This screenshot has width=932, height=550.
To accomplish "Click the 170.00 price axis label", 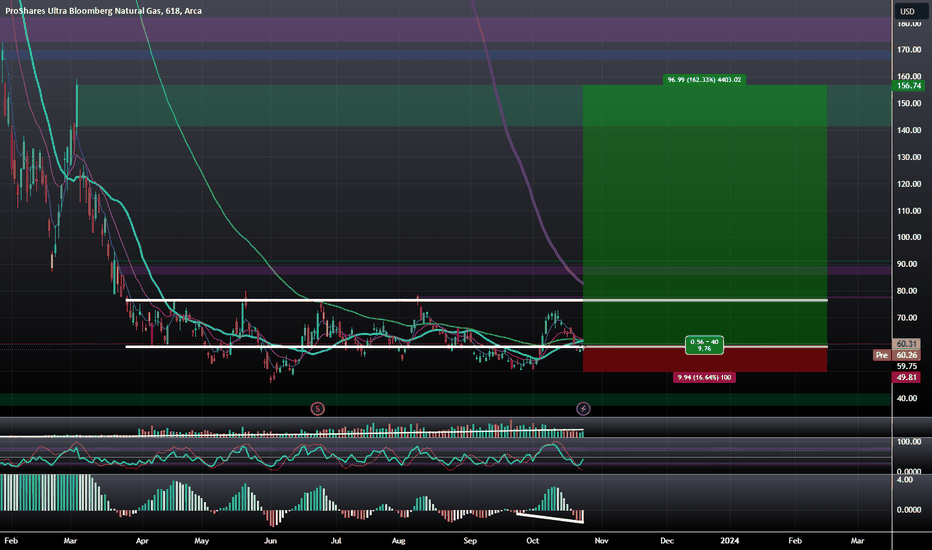I will 909,50.
